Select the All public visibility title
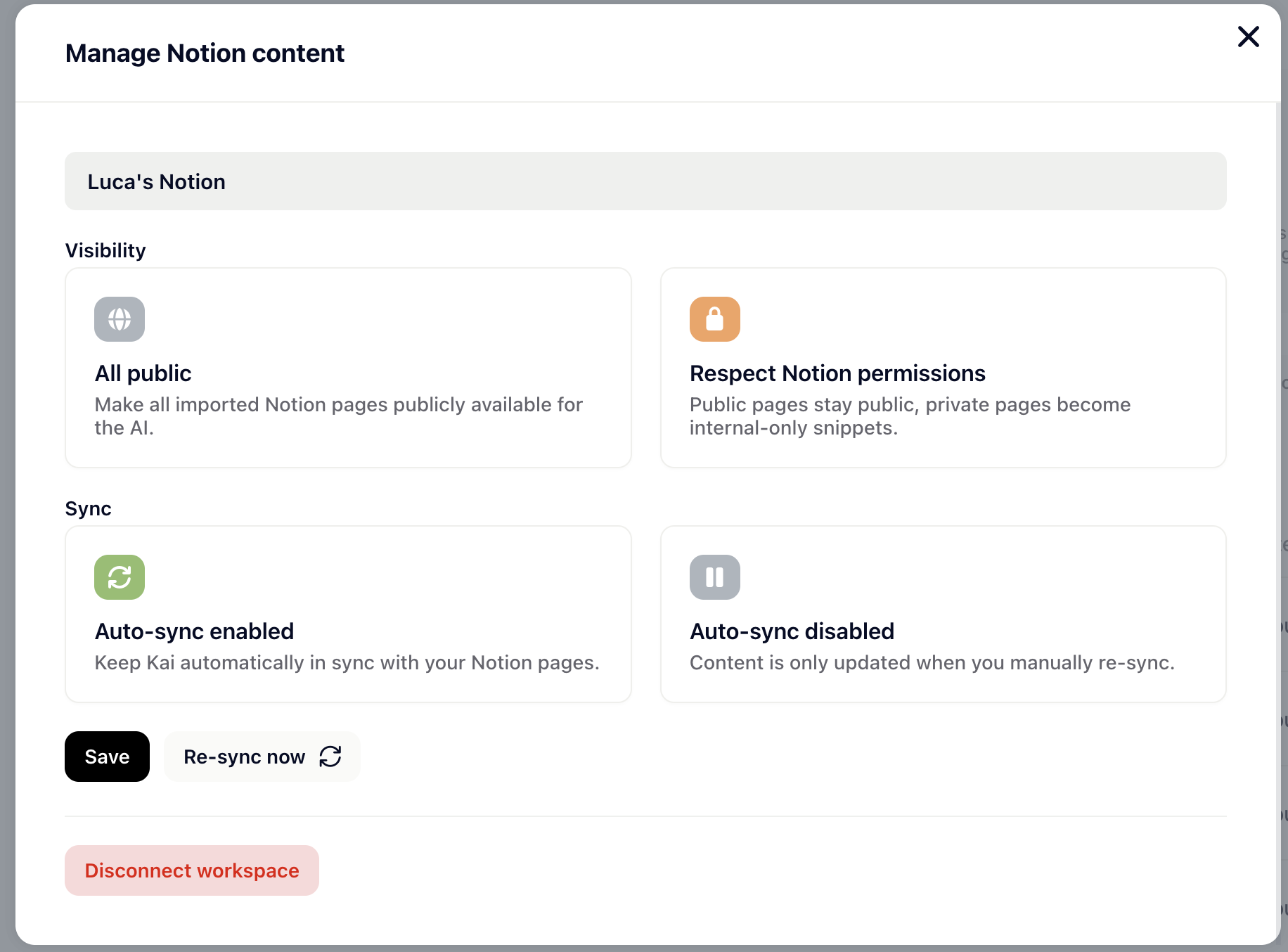The image size is (1288, 952). [x=143, y=373]
